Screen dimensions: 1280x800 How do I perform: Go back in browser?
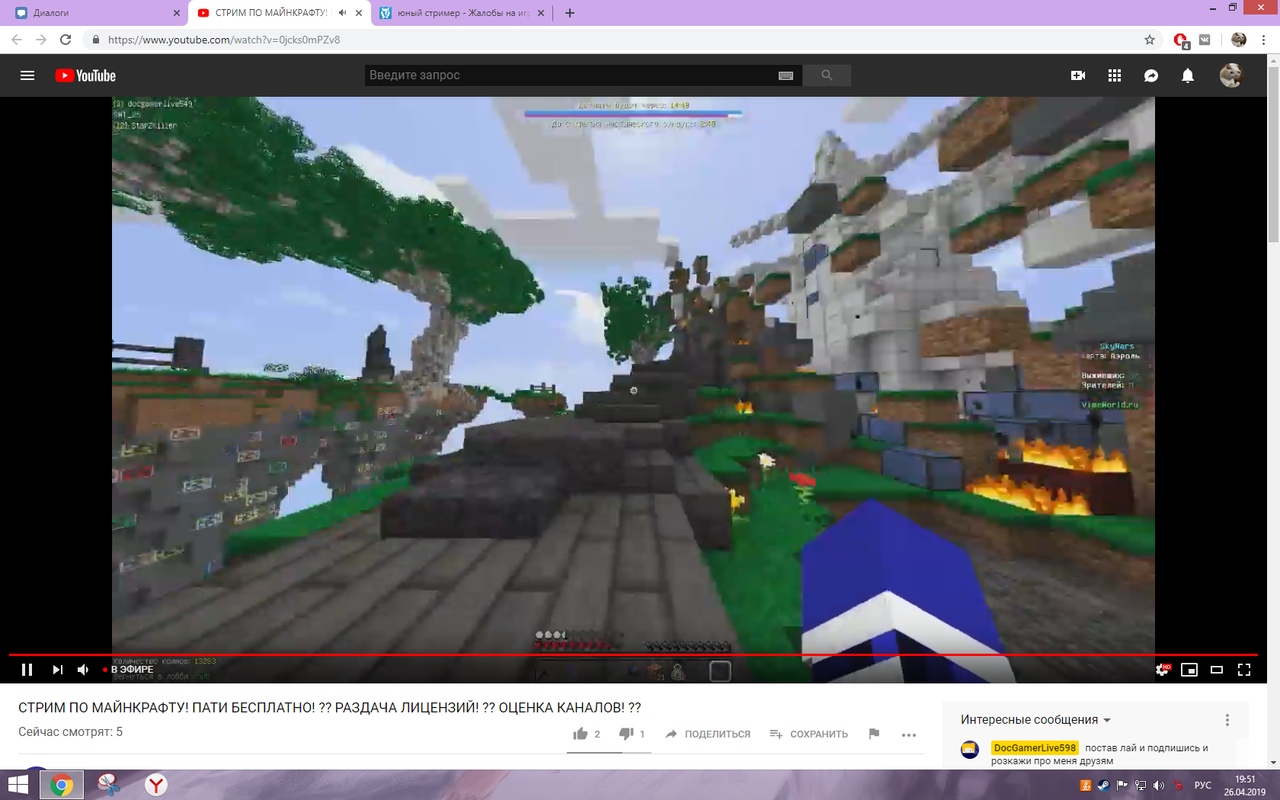point(17,40)
